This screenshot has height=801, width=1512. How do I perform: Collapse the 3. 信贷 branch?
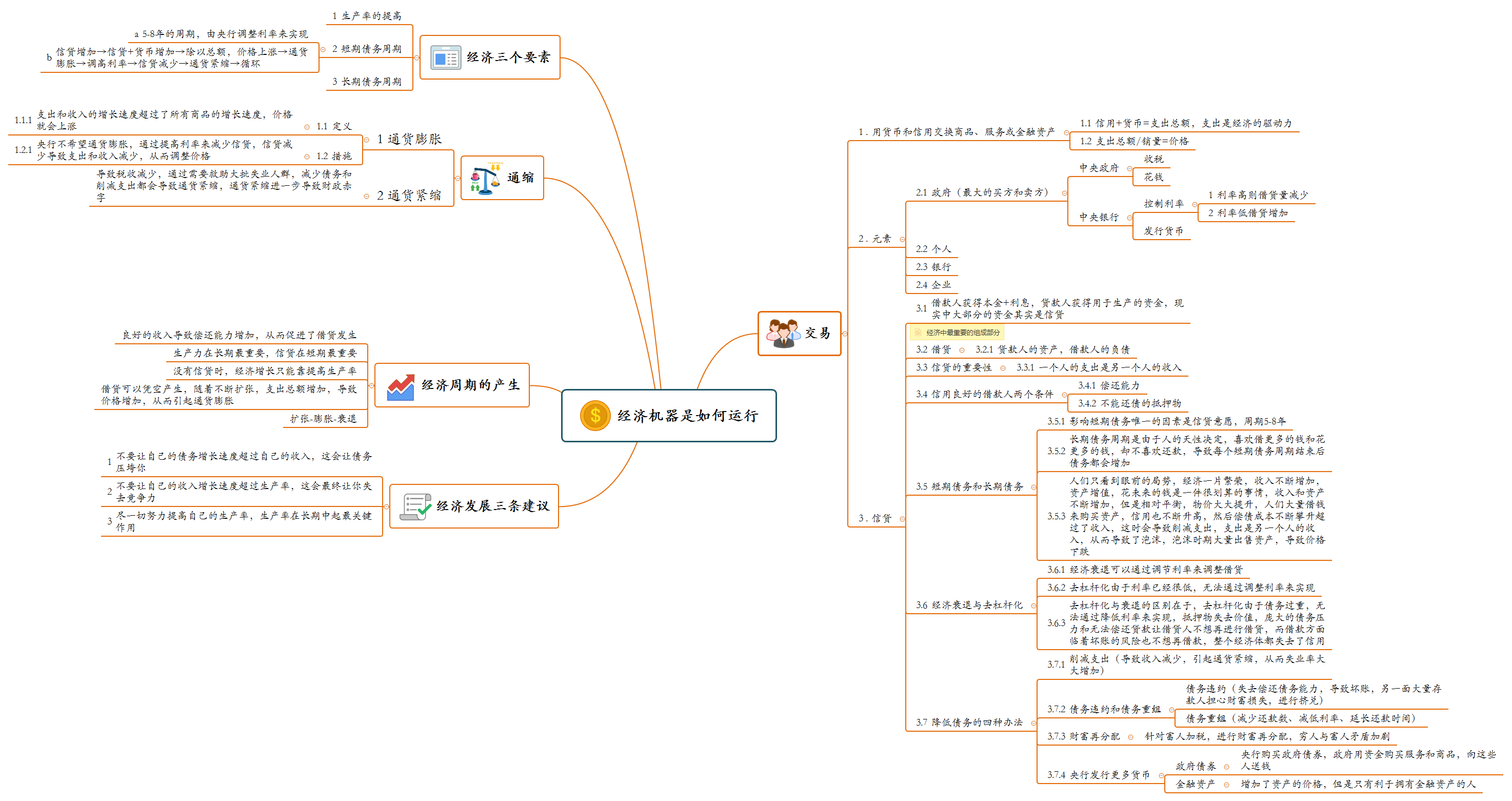[902, 519]
